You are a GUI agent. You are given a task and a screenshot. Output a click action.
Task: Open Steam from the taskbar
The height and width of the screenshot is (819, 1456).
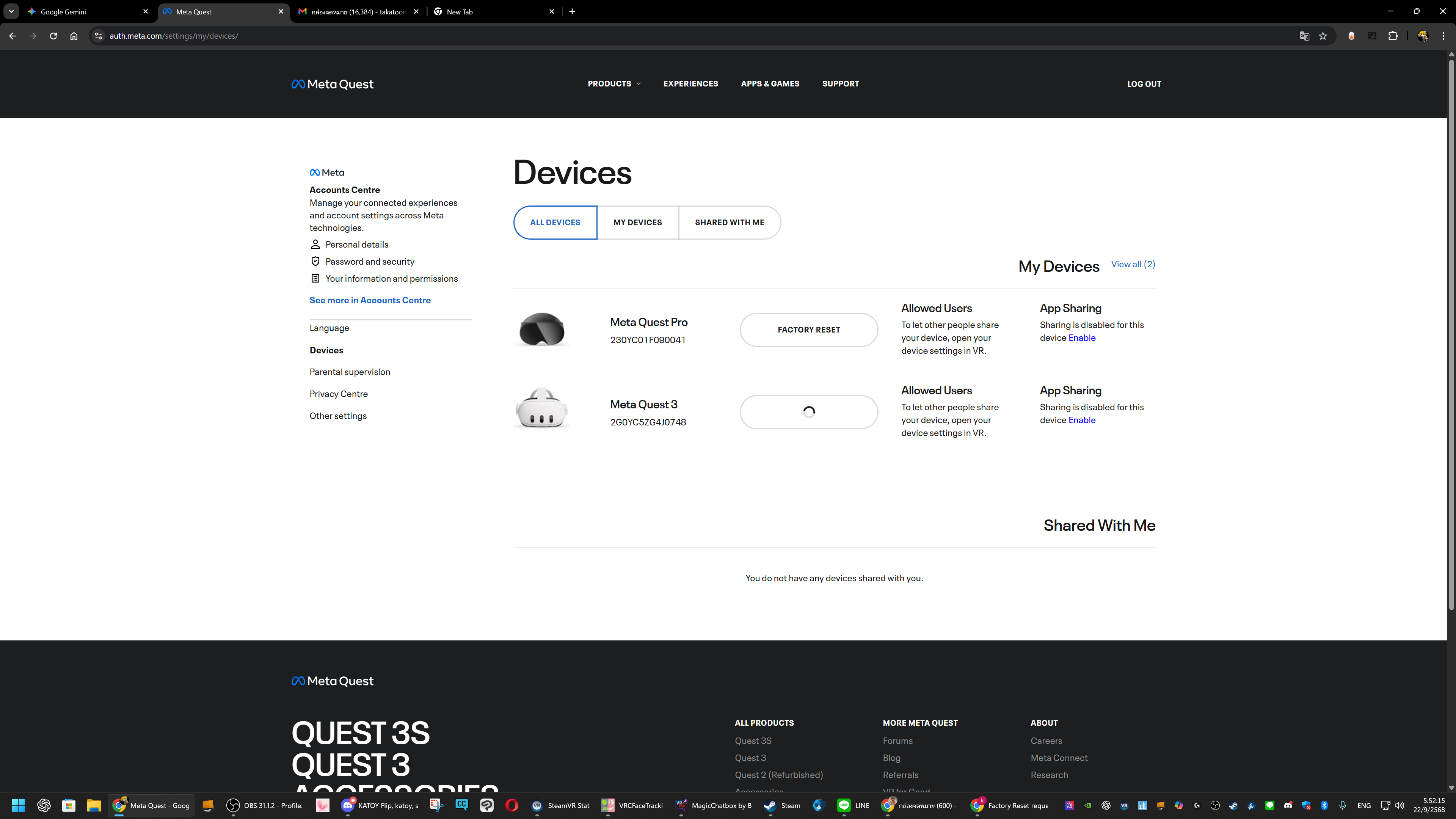coord(782,805)
